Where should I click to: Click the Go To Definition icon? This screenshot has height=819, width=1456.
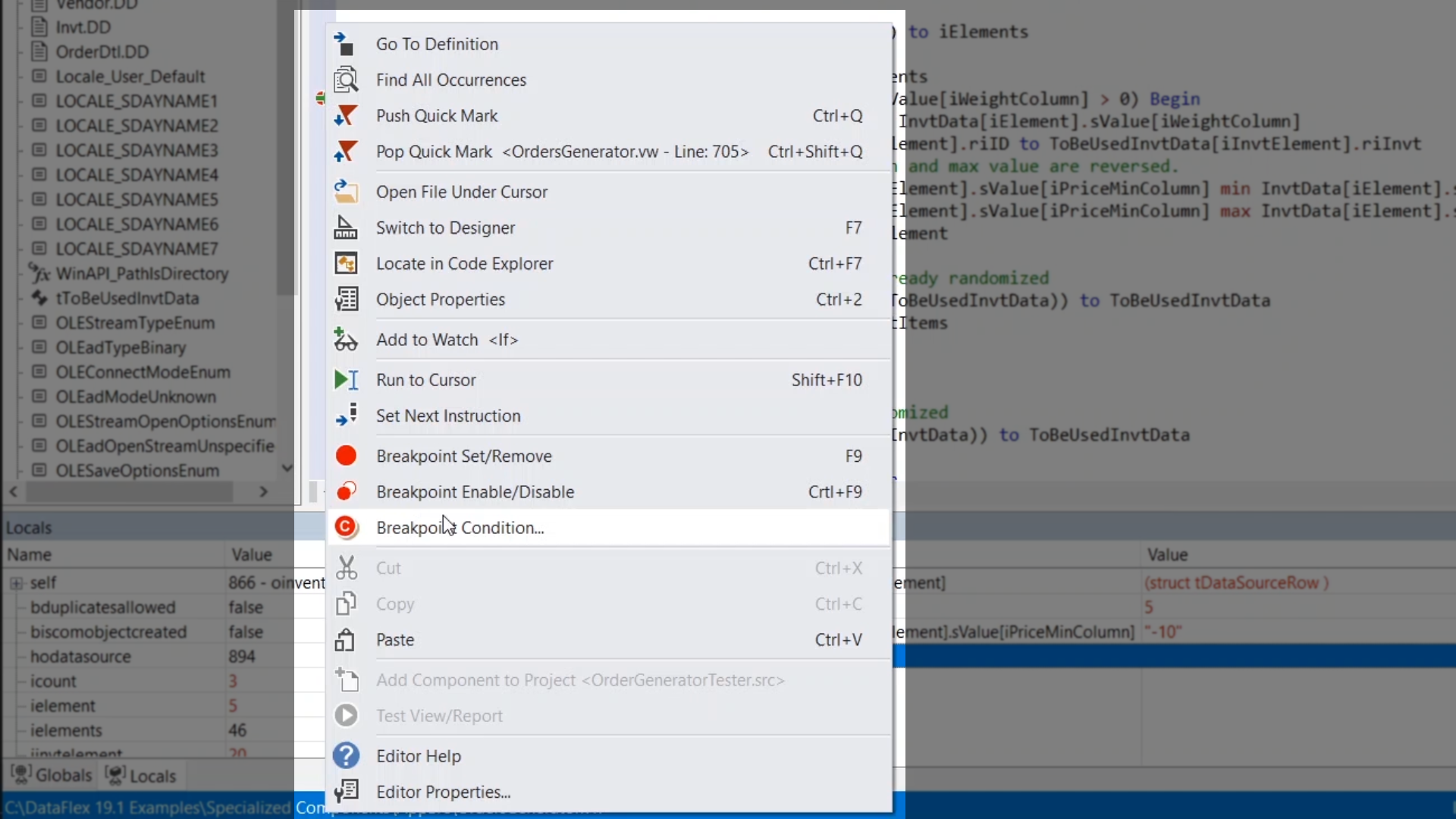(346, 44)
